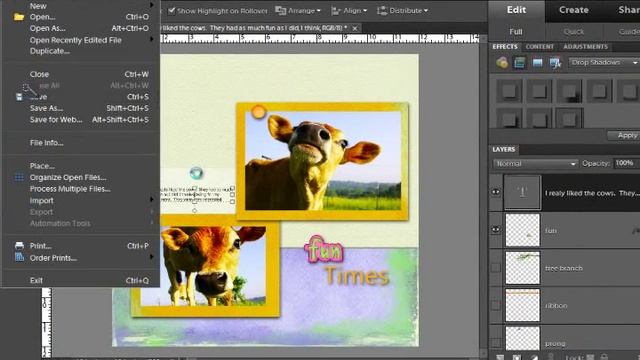Apply second drop shadow style in top row
Image resolution: width=640 pixels, height=360 pixels.
(x=539, y=91)
